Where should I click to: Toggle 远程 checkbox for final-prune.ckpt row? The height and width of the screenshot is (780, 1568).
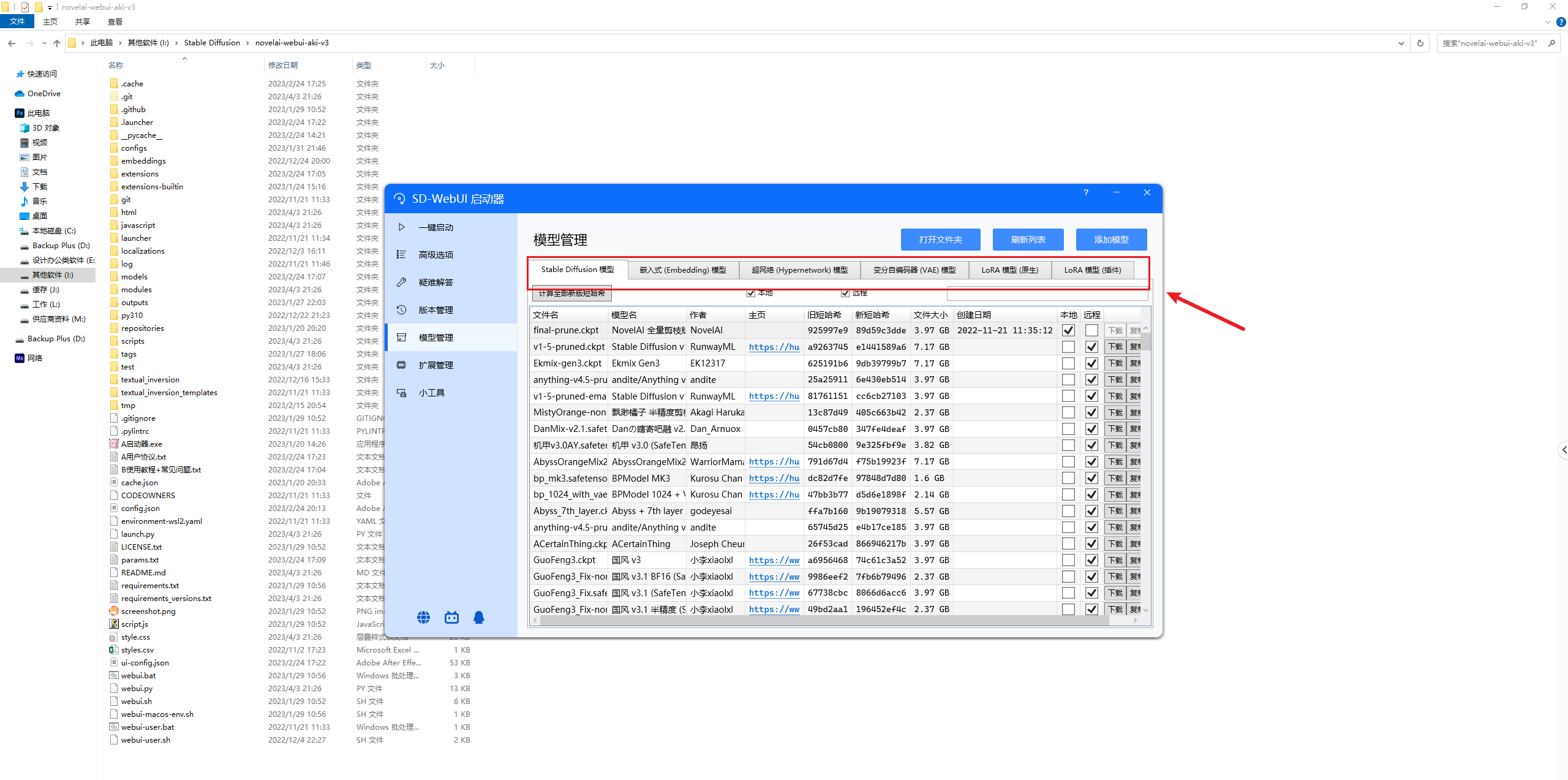click(1091, 330)
